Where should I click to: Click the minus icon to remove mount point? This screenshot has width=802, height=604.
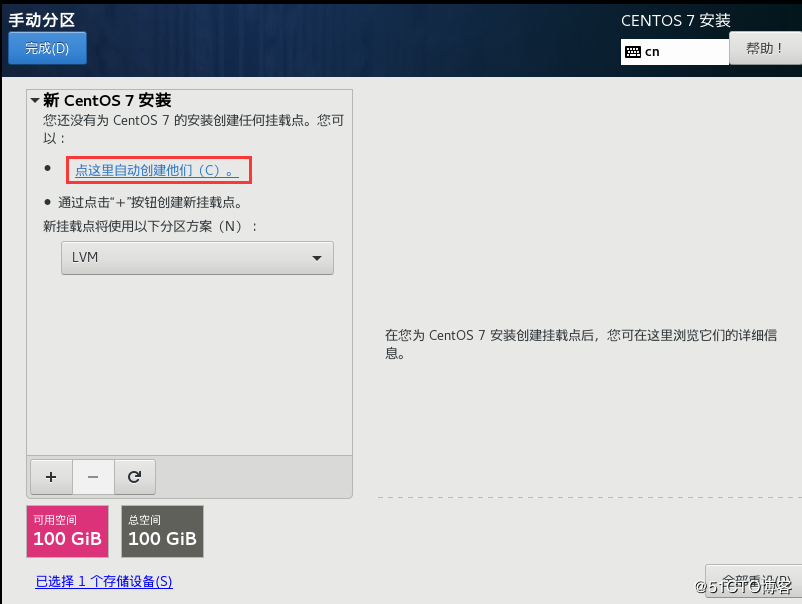[x=93, y=477]
